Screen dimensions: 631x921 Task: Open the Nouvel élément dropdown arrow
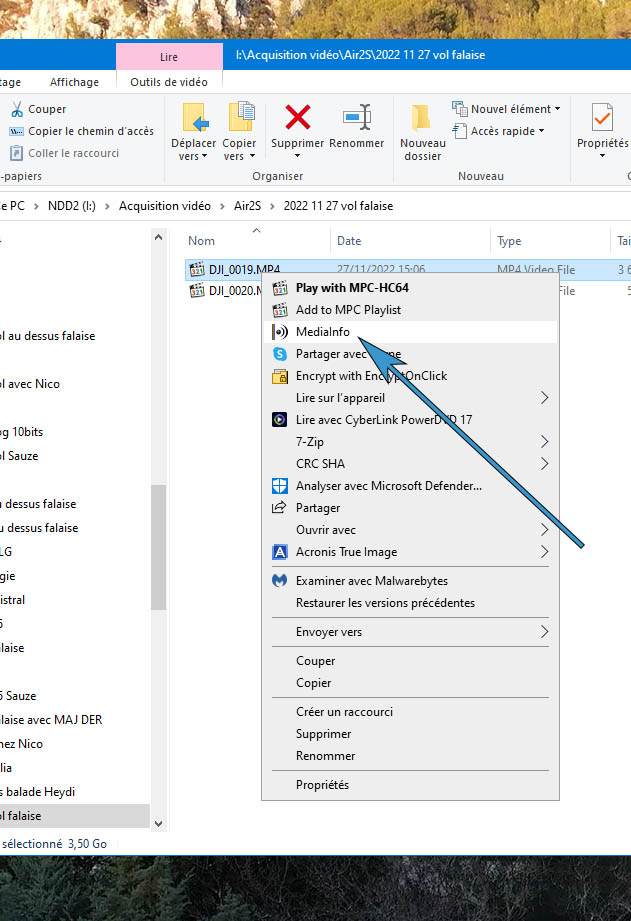click(x=557, y=109)
